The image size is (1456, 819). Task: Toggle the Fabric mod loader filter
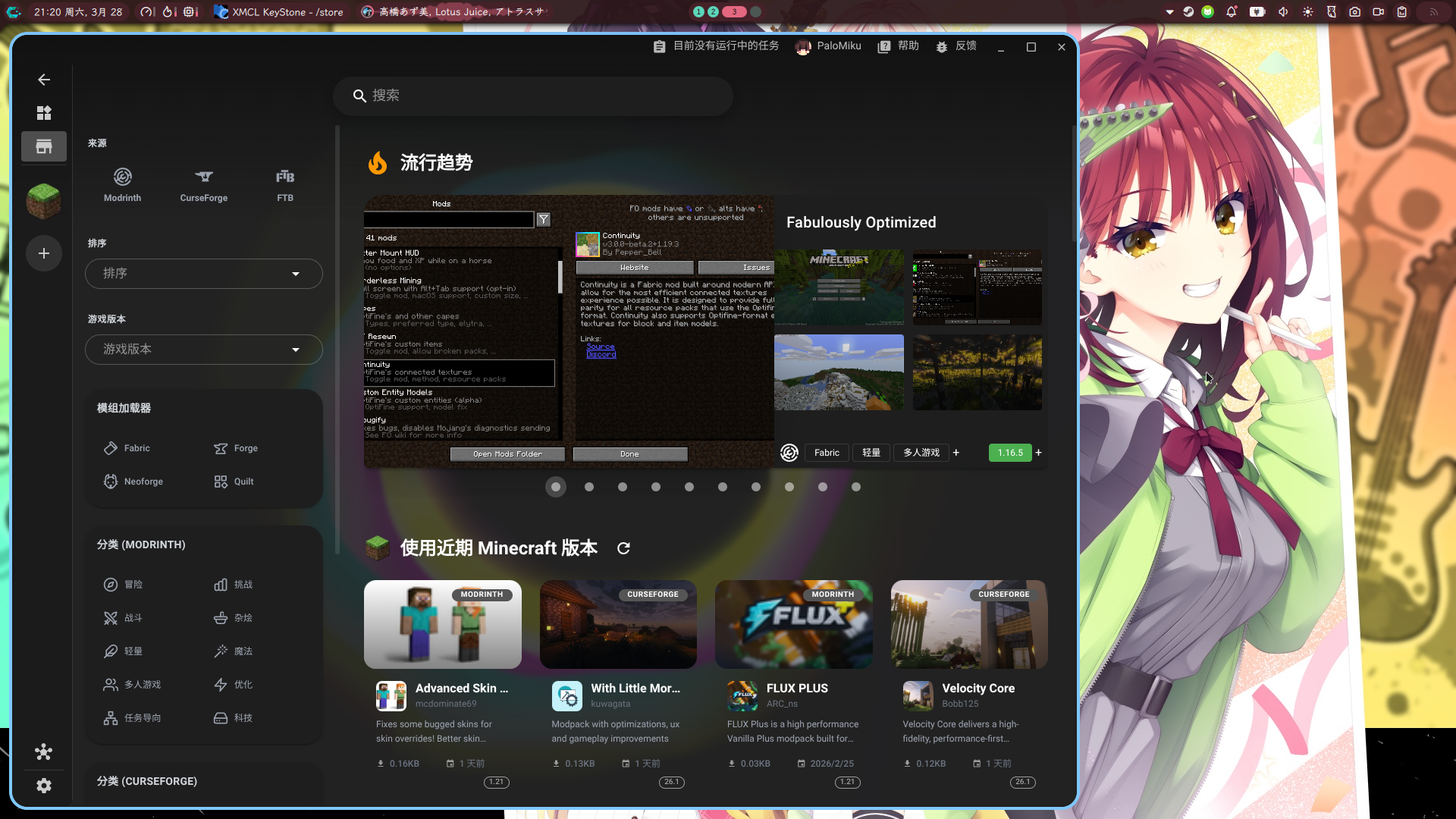click(x=127, y=448)
